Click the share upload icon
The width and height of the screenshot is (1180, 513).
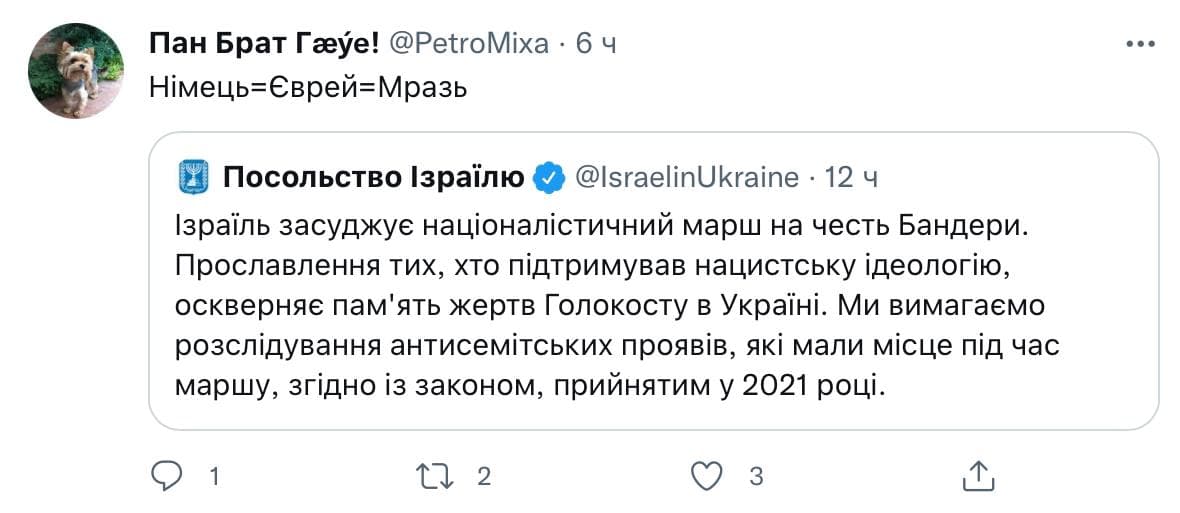click(x=979, y=475)
